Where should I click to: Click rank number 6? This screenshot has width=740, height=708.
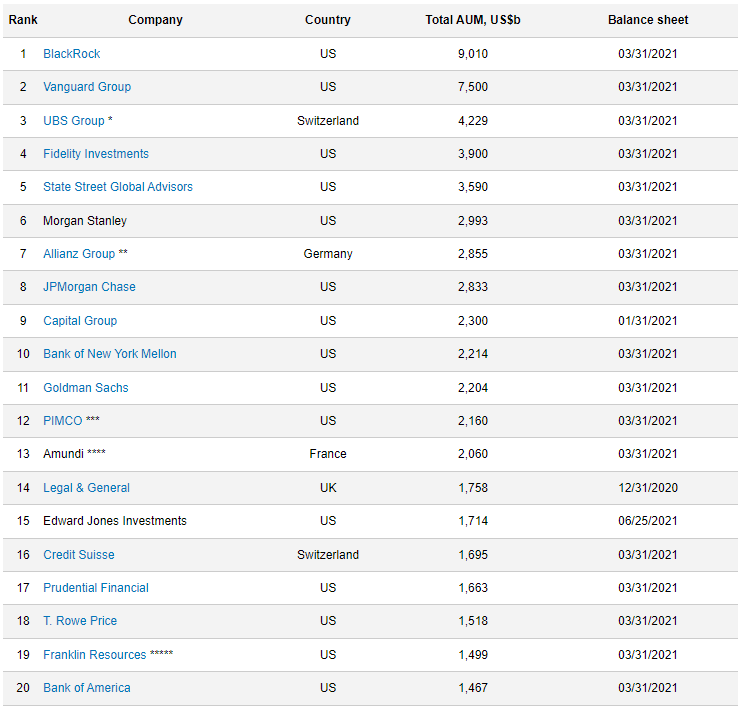[x=23, y=221]
